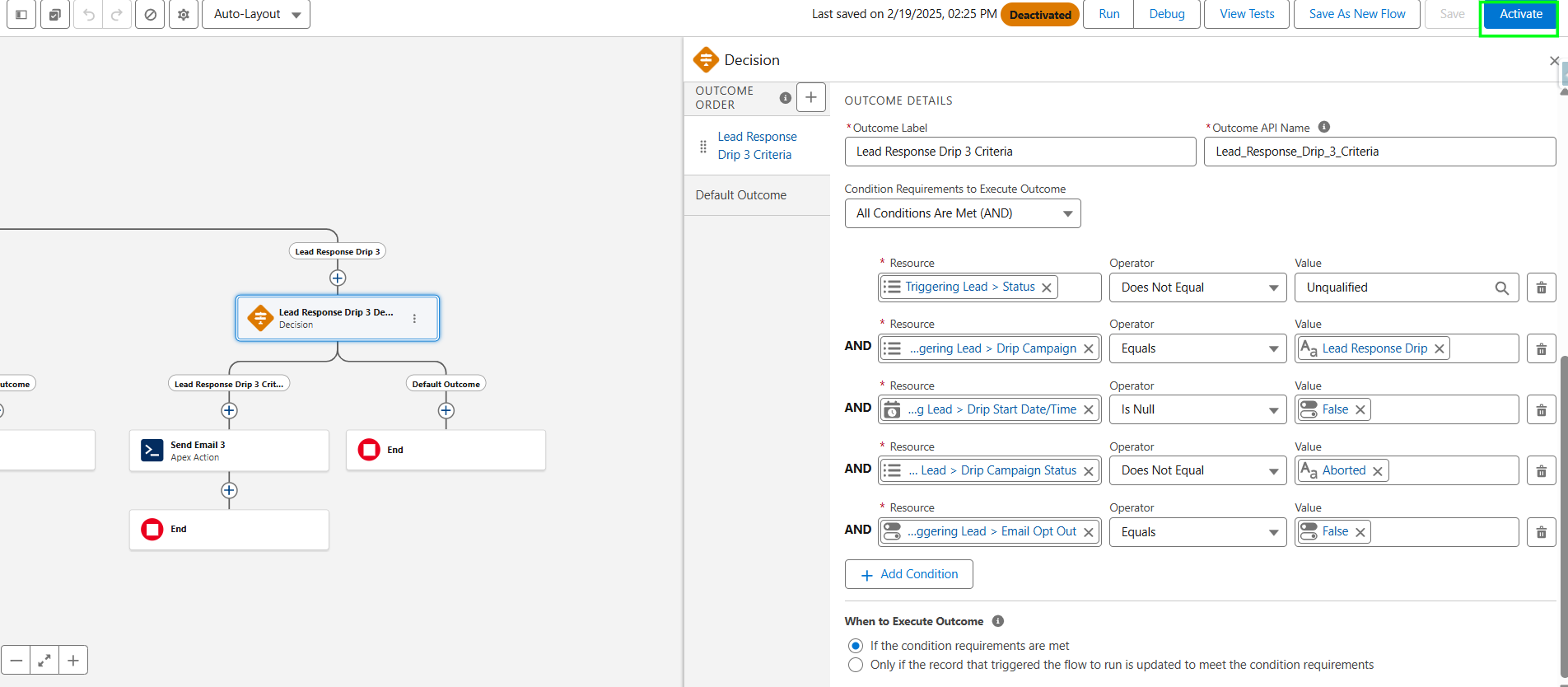Zoom in on the flow canvas
The image size is (1568, 687).
pos(73,660)
